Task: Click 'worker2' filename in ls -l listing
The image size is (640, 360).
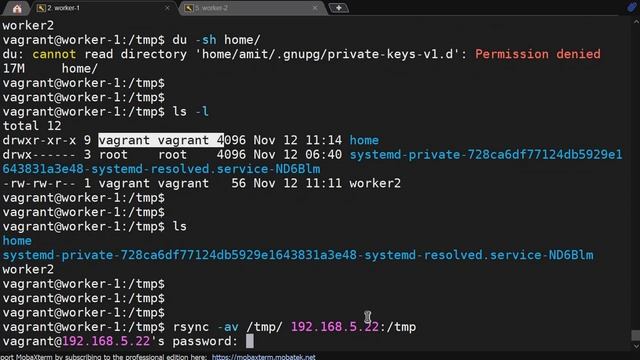Action: click(x=375, y=183)
